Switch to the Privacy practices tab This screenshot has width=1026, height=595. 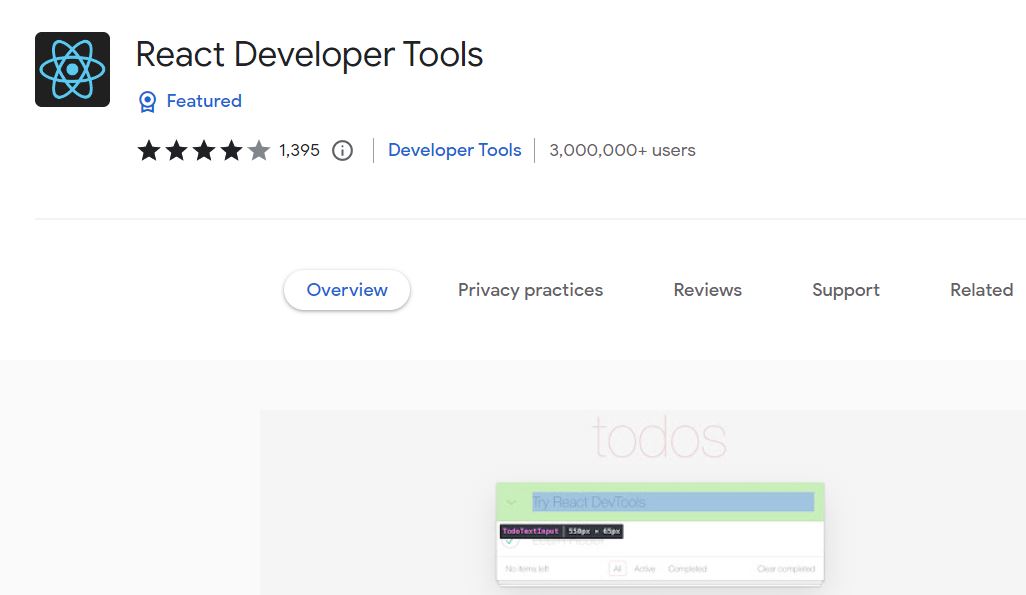pos(531,290)
